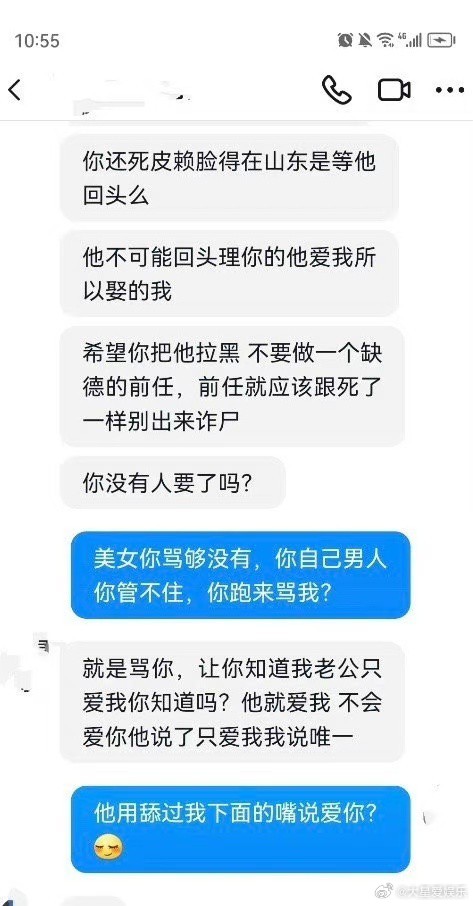Tap the muted bell status icon
This screenshot has width=473, height=906.
click(364, 39)
